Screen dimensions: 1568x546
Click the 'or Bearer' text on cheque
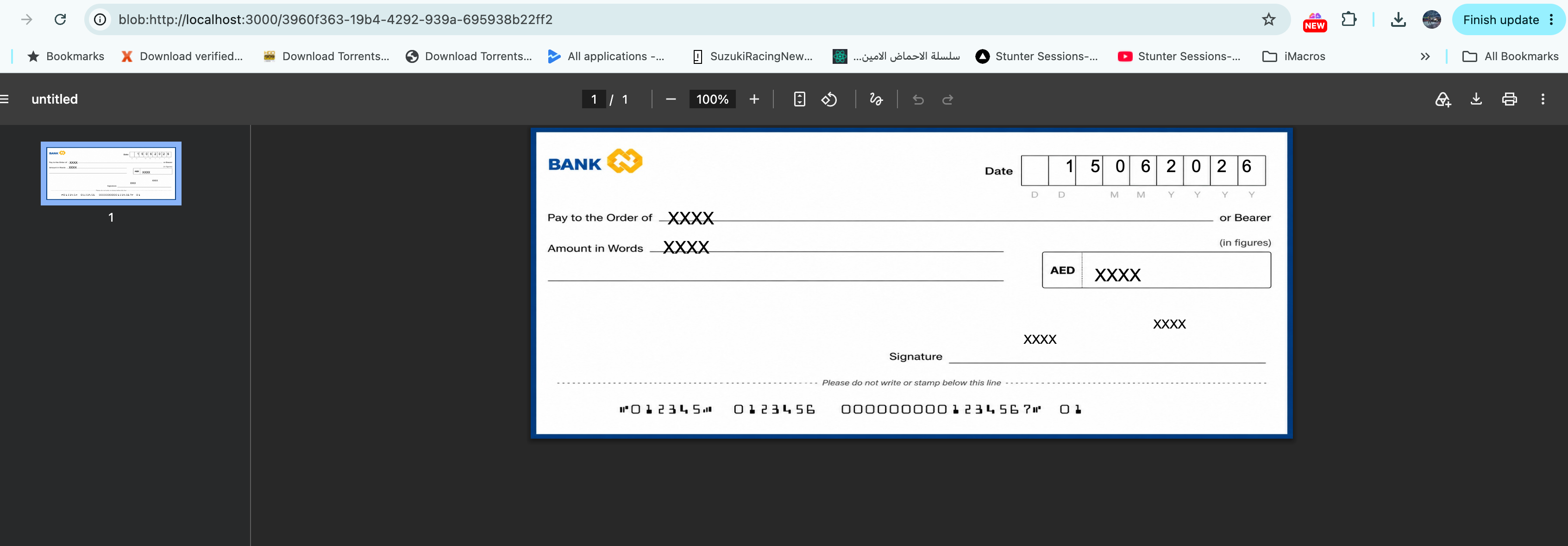tap(1245, 217)
